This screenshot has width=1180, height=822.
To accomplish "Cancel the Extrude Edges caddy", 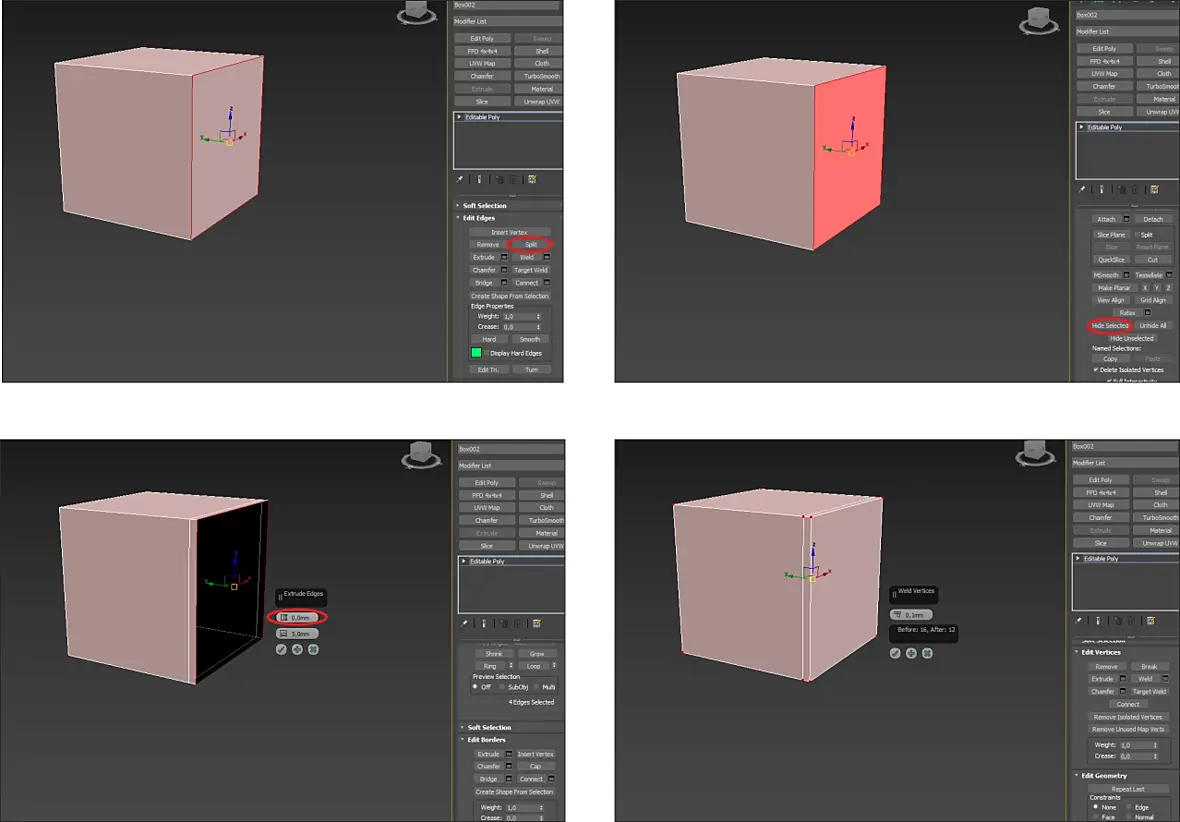I will (x=314, y=650).
